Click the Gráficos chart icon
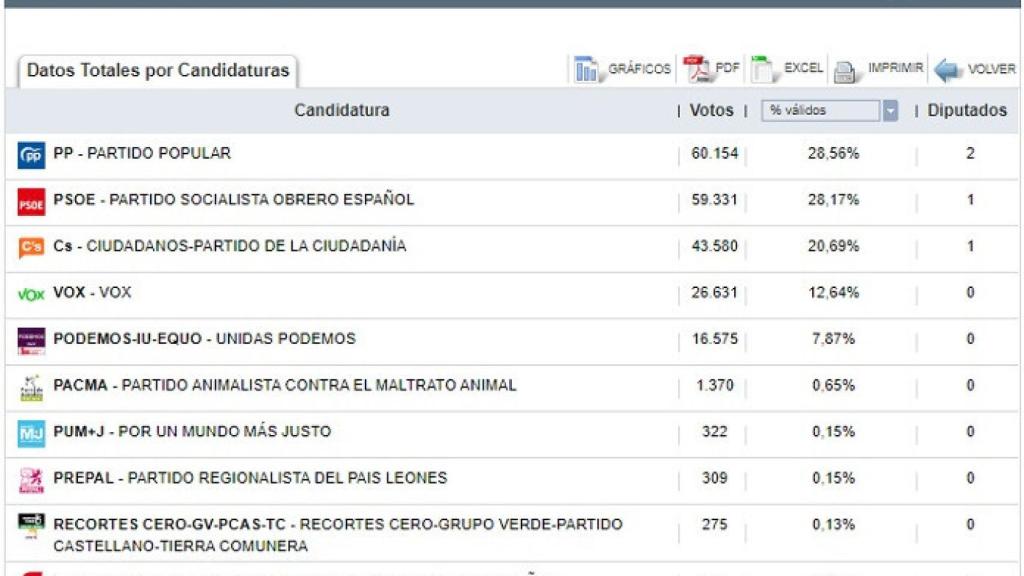 (587, 69)
